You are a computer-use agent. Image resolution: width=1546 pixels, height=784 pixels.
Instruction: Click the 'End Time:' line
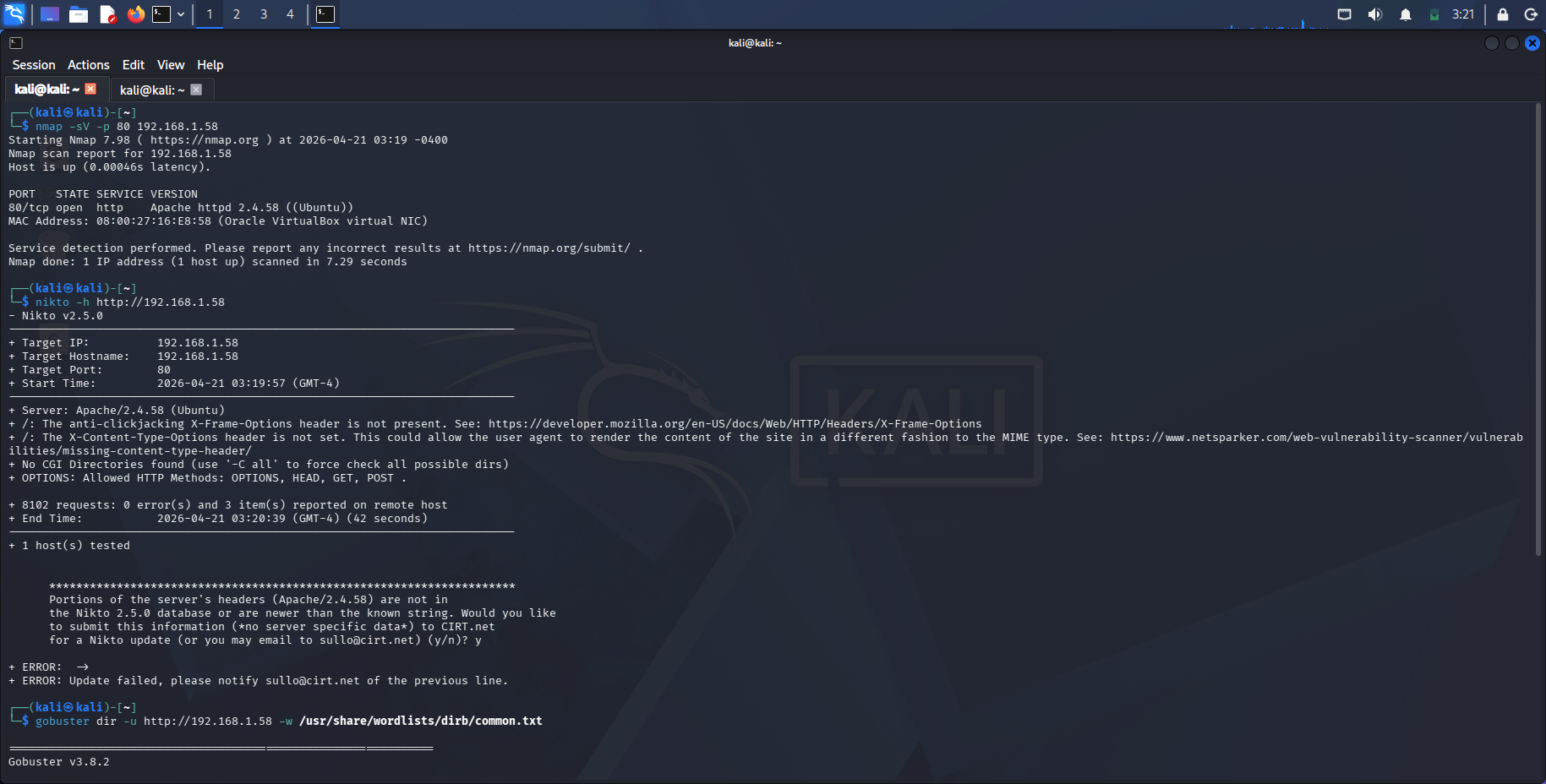[218, 519]
